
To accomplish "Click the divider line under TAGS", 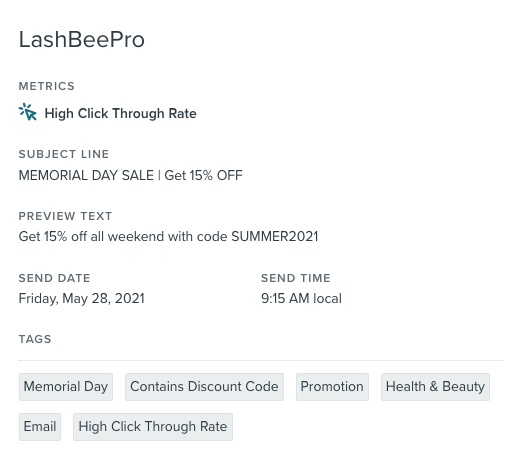I will tap(261, 360).
